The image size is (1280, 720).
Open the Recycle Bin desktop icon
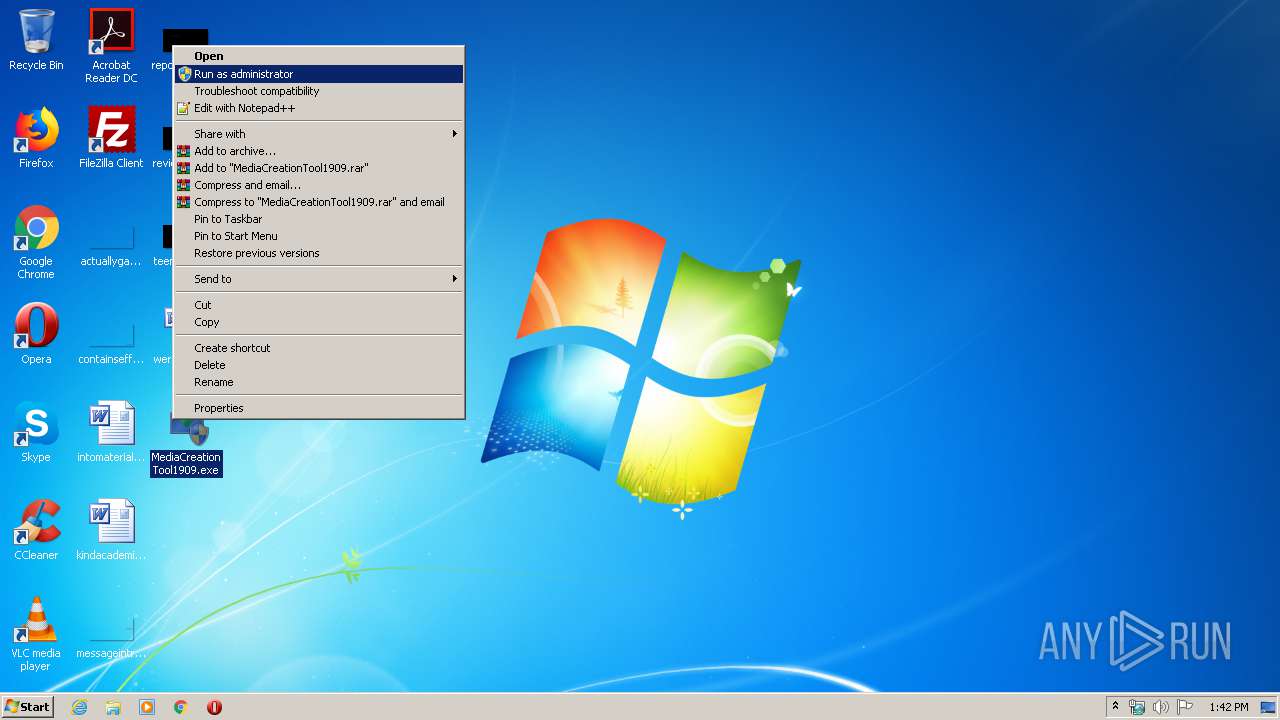pos(36,40)
